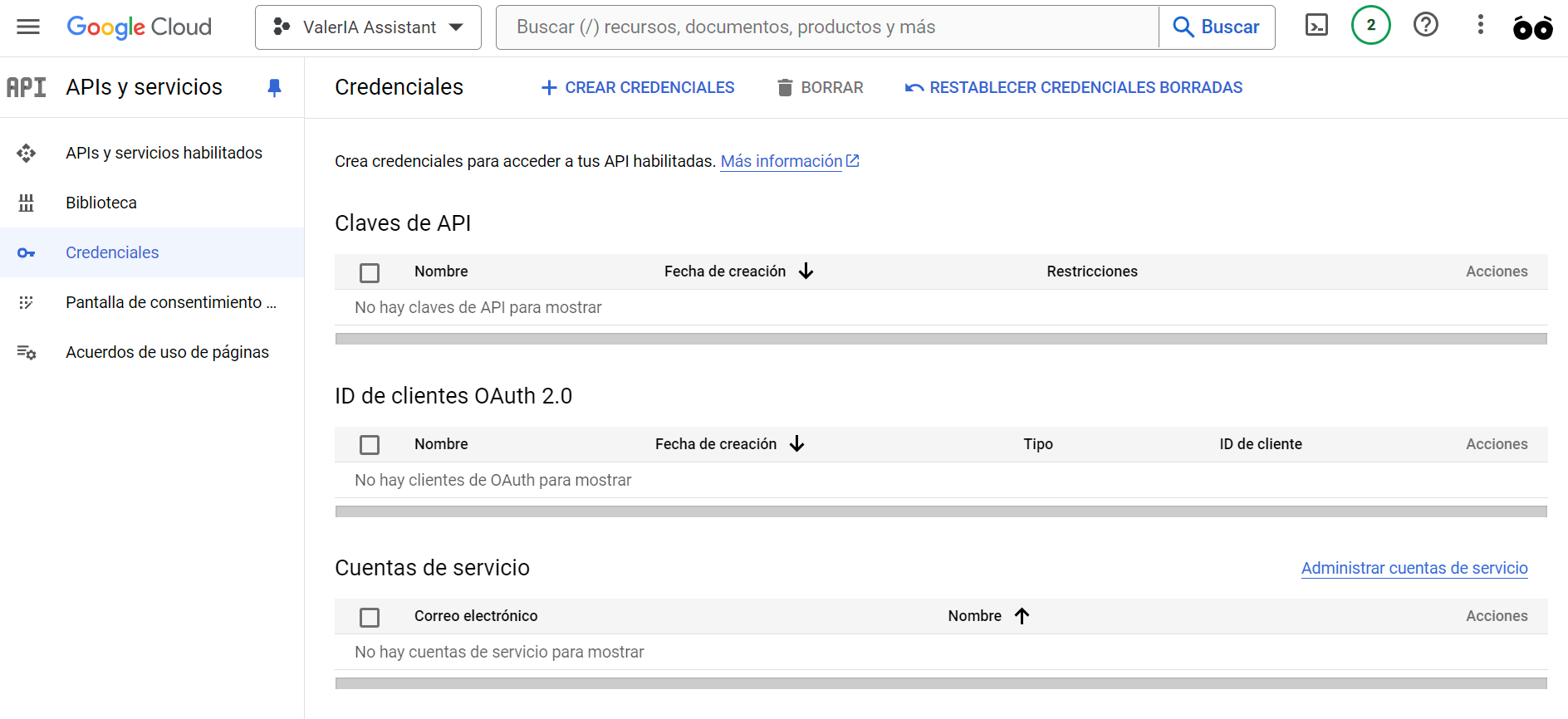This screenshot has height=719, width=1568.
Task: Click 'No hay cuentas de servicio para mostrar' text
Action: pos(499,652)
